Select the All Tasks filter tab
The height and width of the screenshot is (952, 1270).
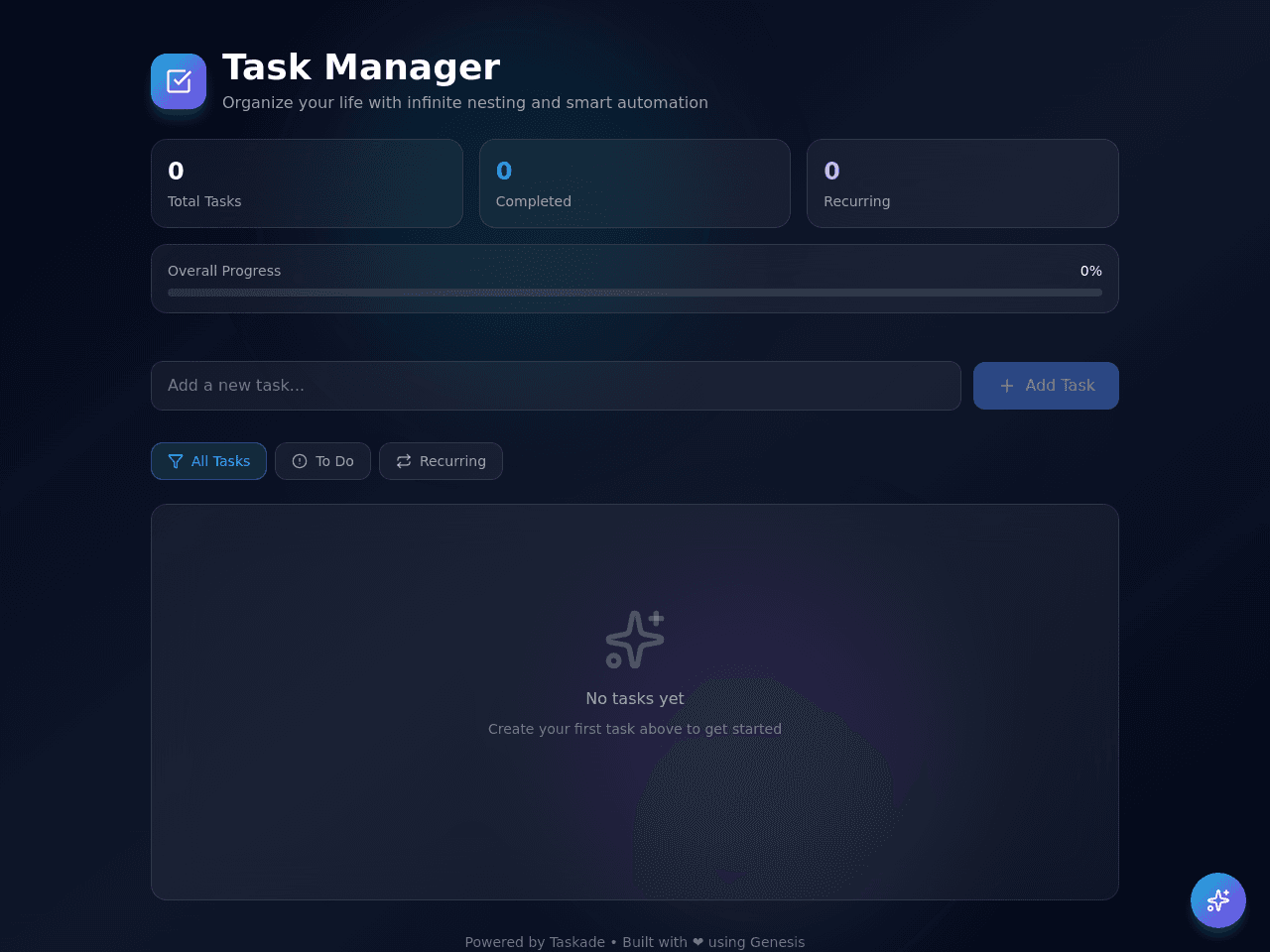coord(208,461)
